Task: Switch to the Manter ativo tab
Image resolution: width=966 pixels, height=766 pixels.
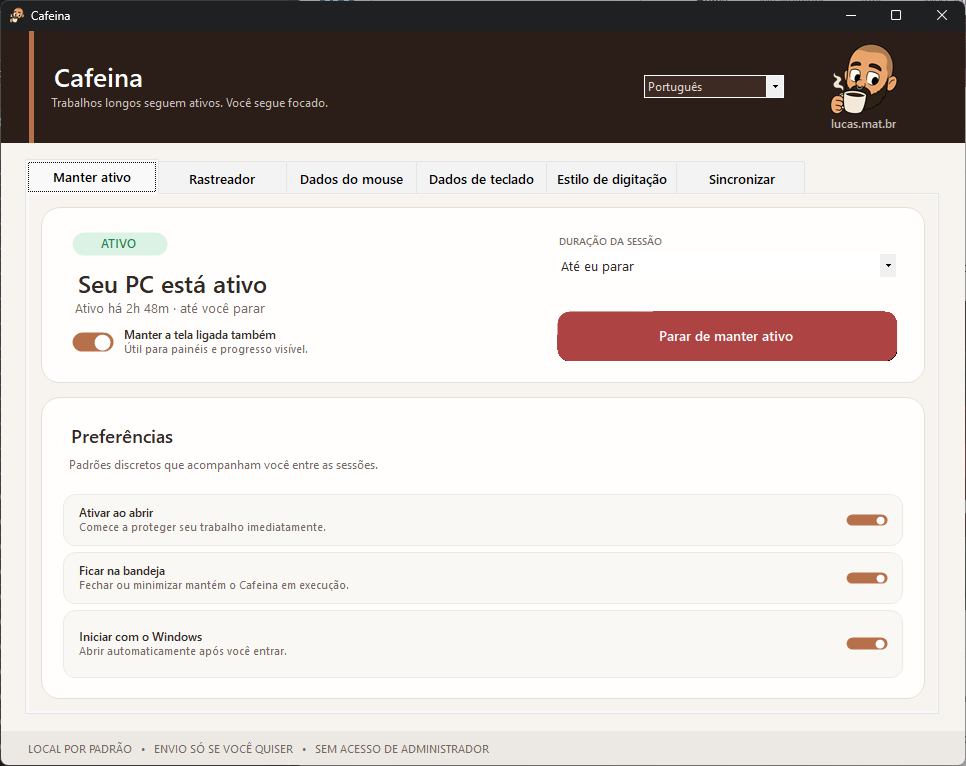Action: 92,177
